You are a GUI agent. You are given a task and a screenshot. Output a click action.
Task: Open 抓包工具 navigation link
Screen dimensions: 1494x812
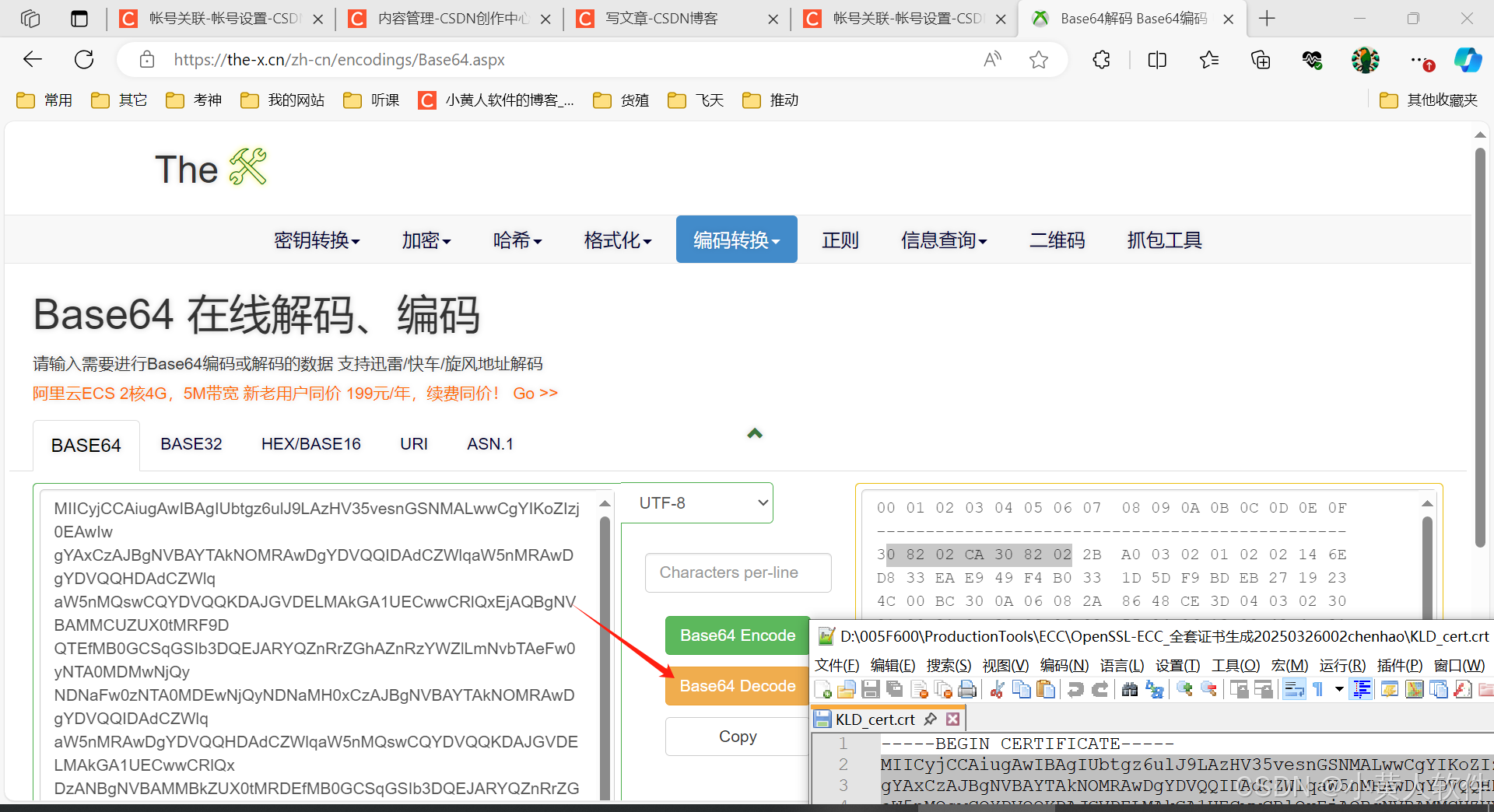[1165, 240]
